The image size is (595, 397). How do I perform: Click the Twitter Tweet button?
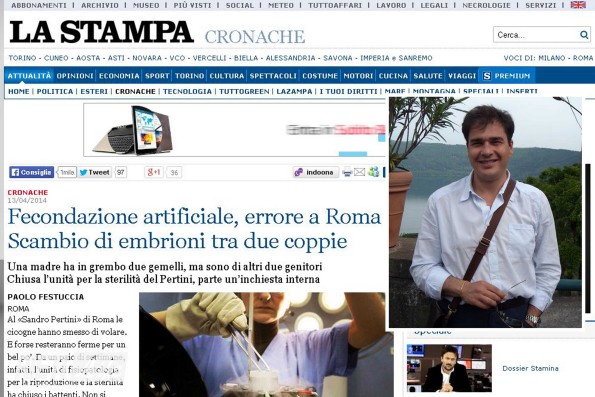tap(95, 172)
